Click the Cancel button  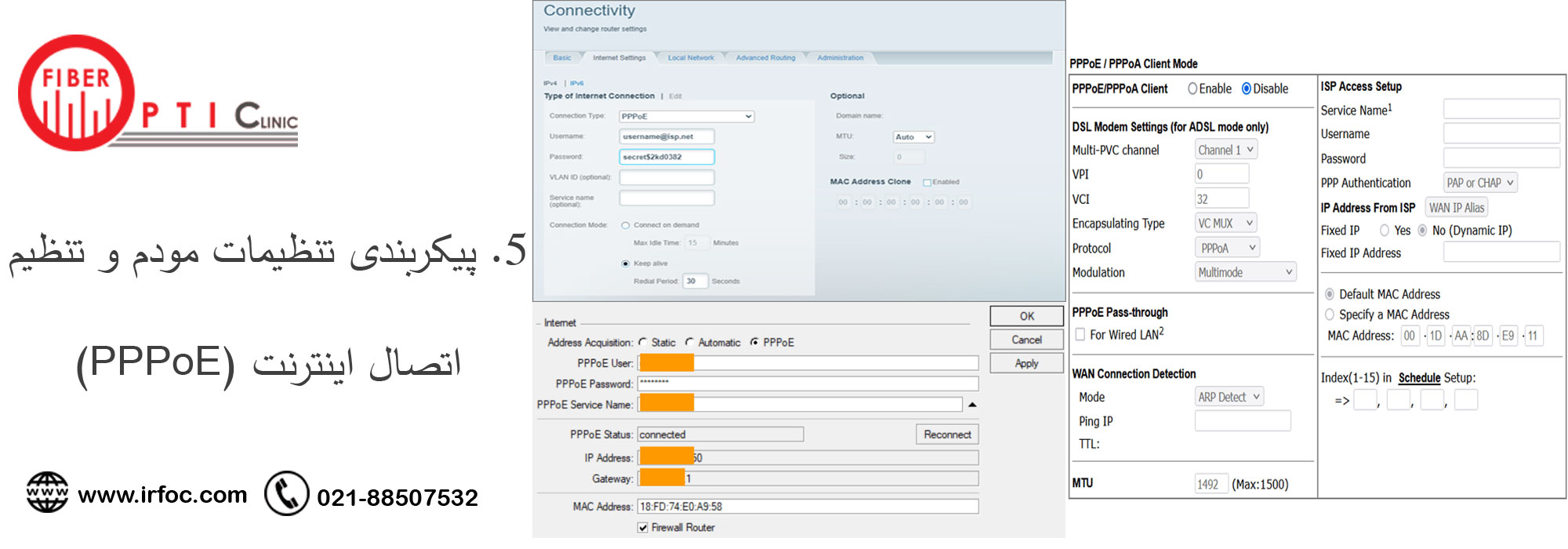tap(1027, 340)
